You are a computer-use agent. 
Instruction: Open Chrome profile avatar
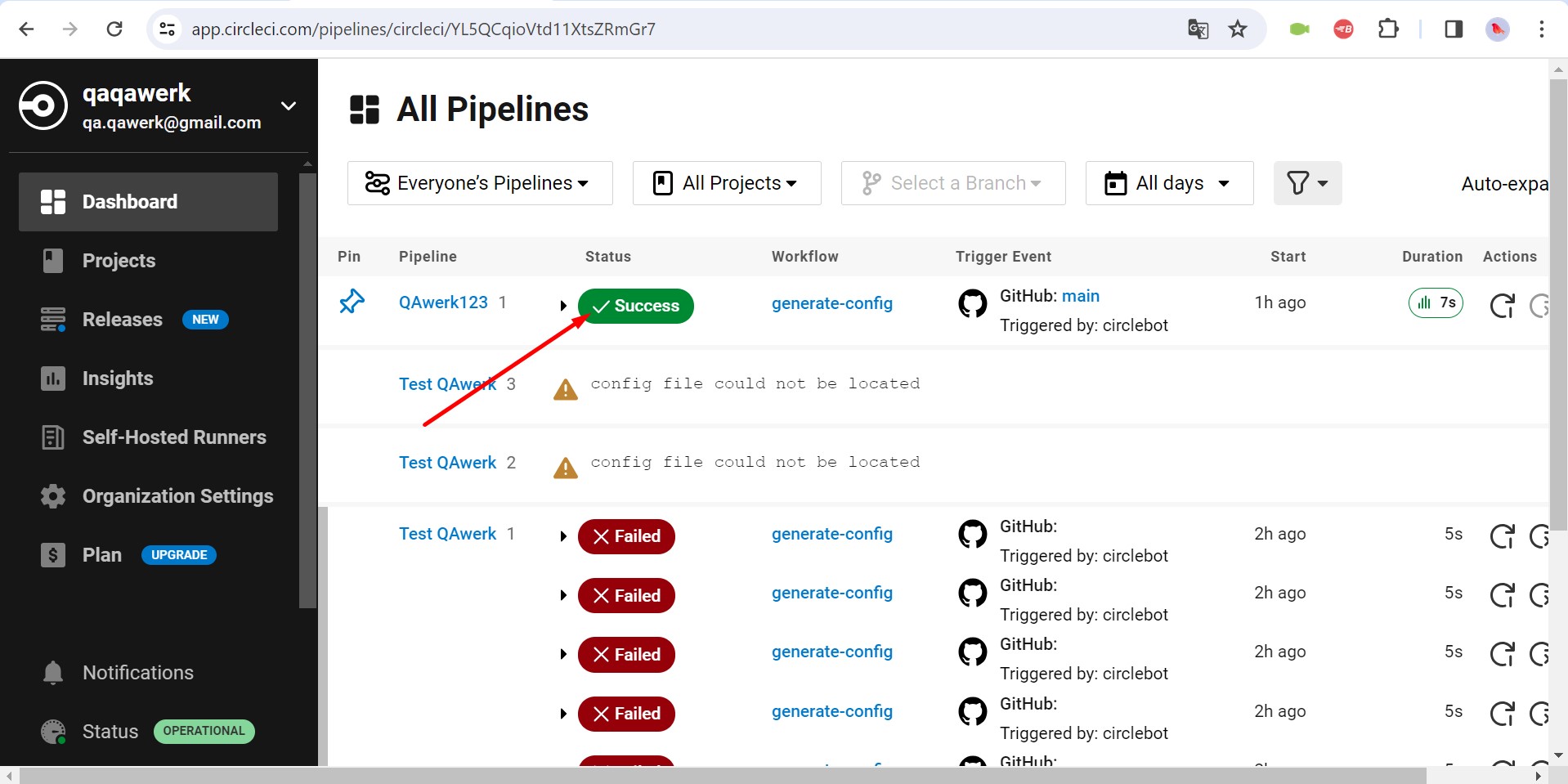pyautogui.click(x=1498, y=29)
